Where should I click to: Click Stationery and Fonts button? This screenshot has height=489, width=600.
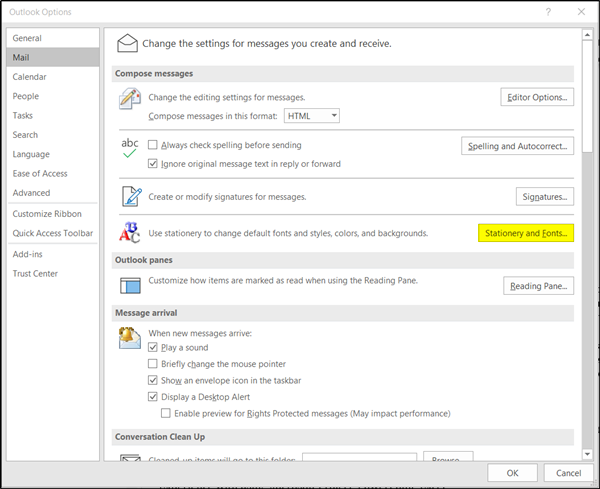(526, 233)
